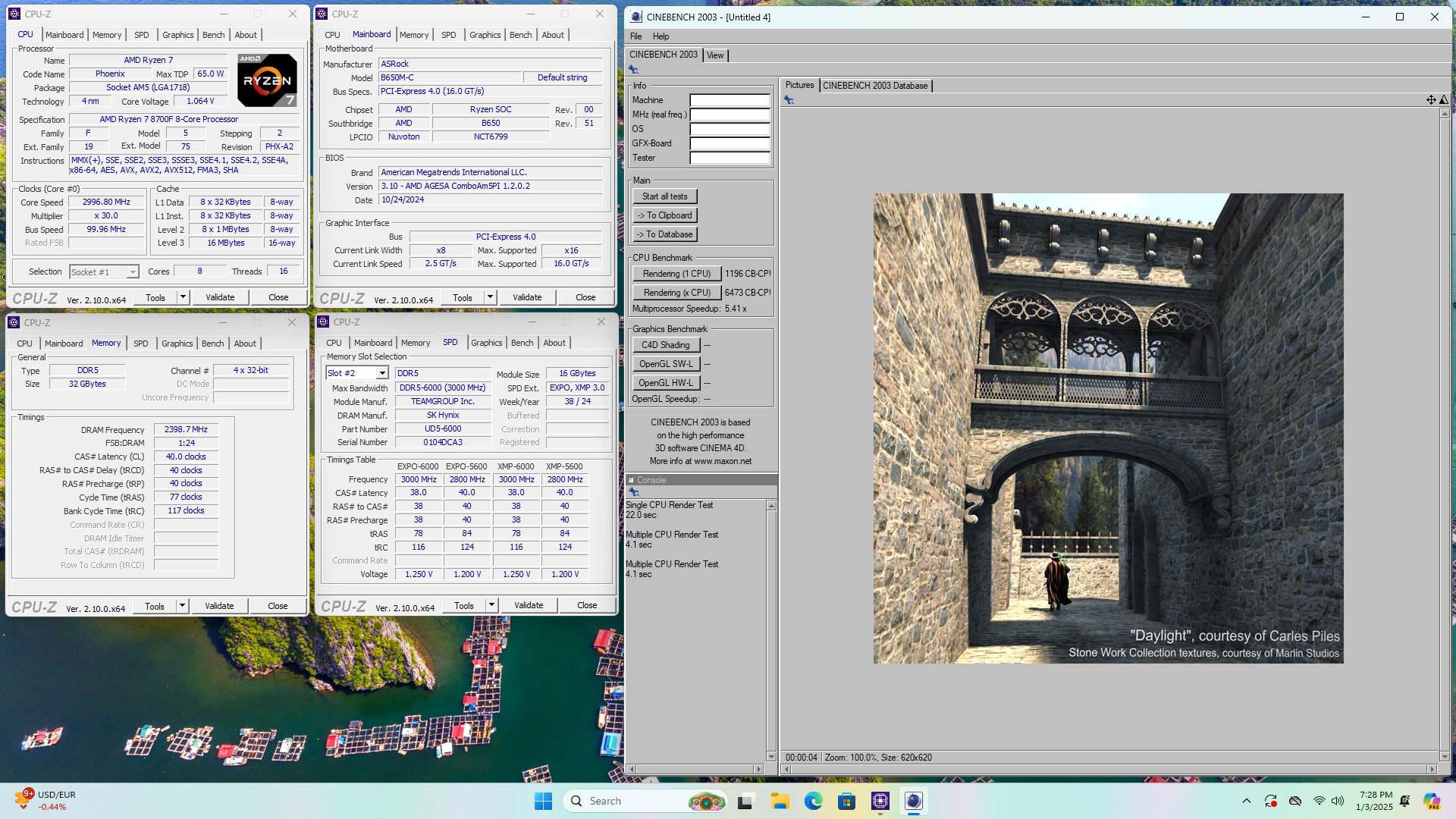Open the Help menu in CINEBENCH

point(661,36)
